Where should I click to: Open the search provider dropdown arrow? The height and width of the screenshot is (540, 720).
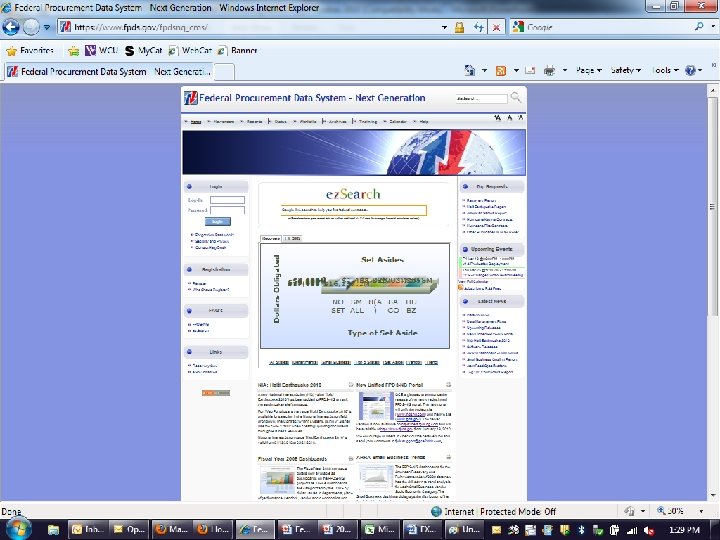pyautogui.click(x=713, y=27)
